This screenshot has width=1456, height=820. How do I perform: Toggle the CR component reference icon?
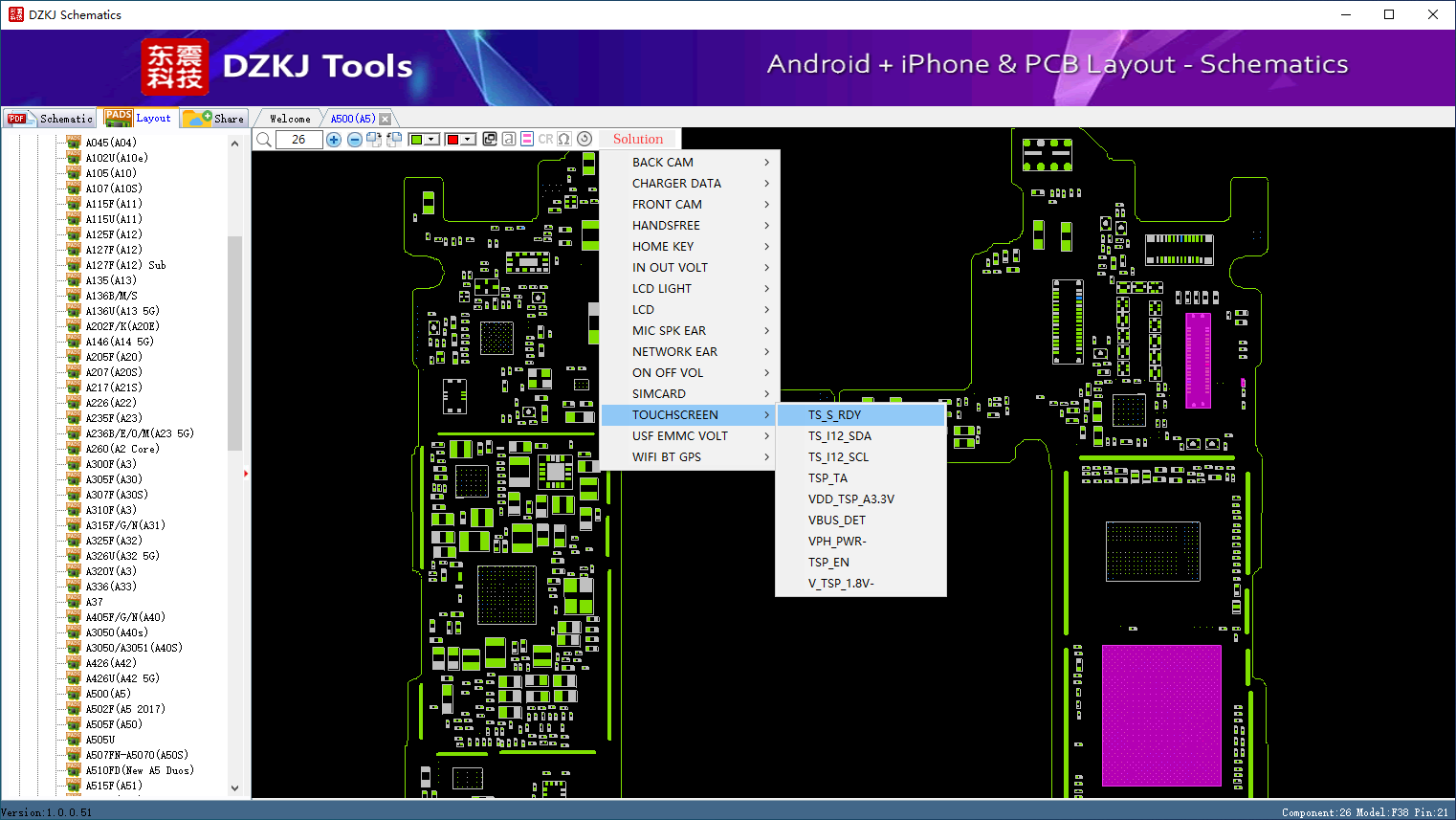tap(545, 139)
